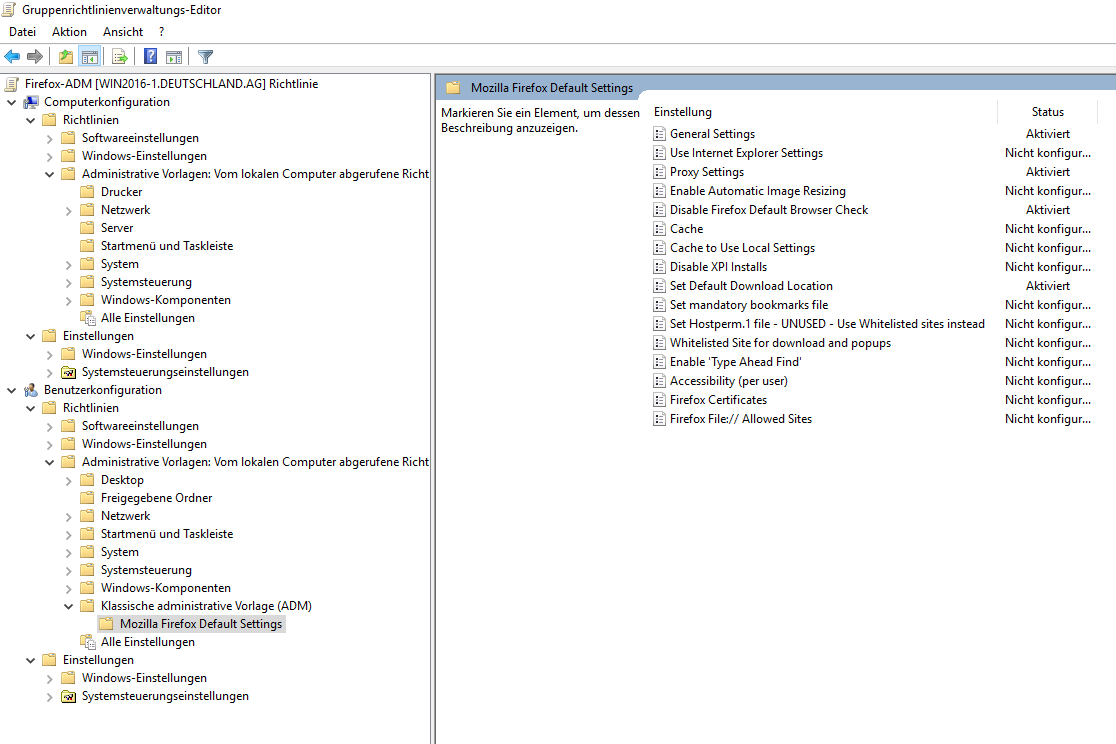Select 'Firefox File:// Allowed Sites' setting
The width and height of the screenshot is (1116, 744).
(x=740, y=419)
